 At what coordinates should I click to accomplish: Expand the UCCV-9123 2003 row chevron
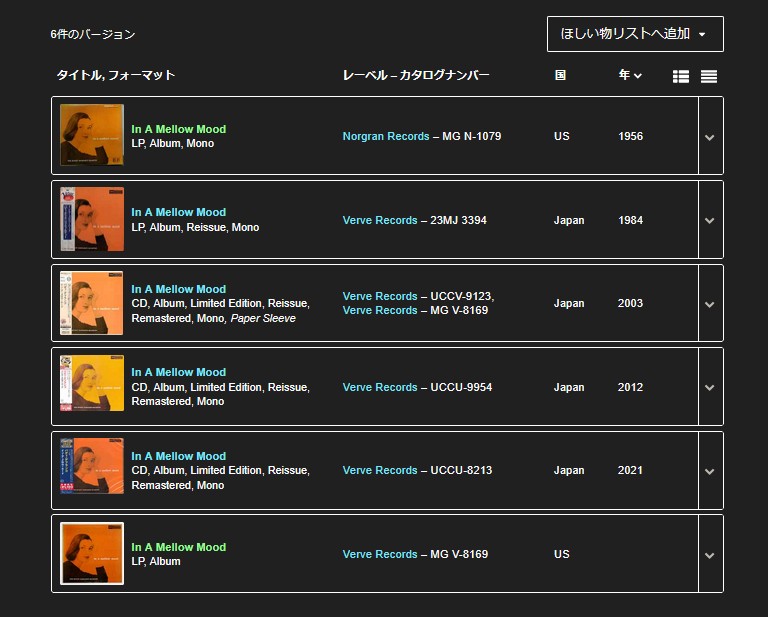tap(709, 305)
